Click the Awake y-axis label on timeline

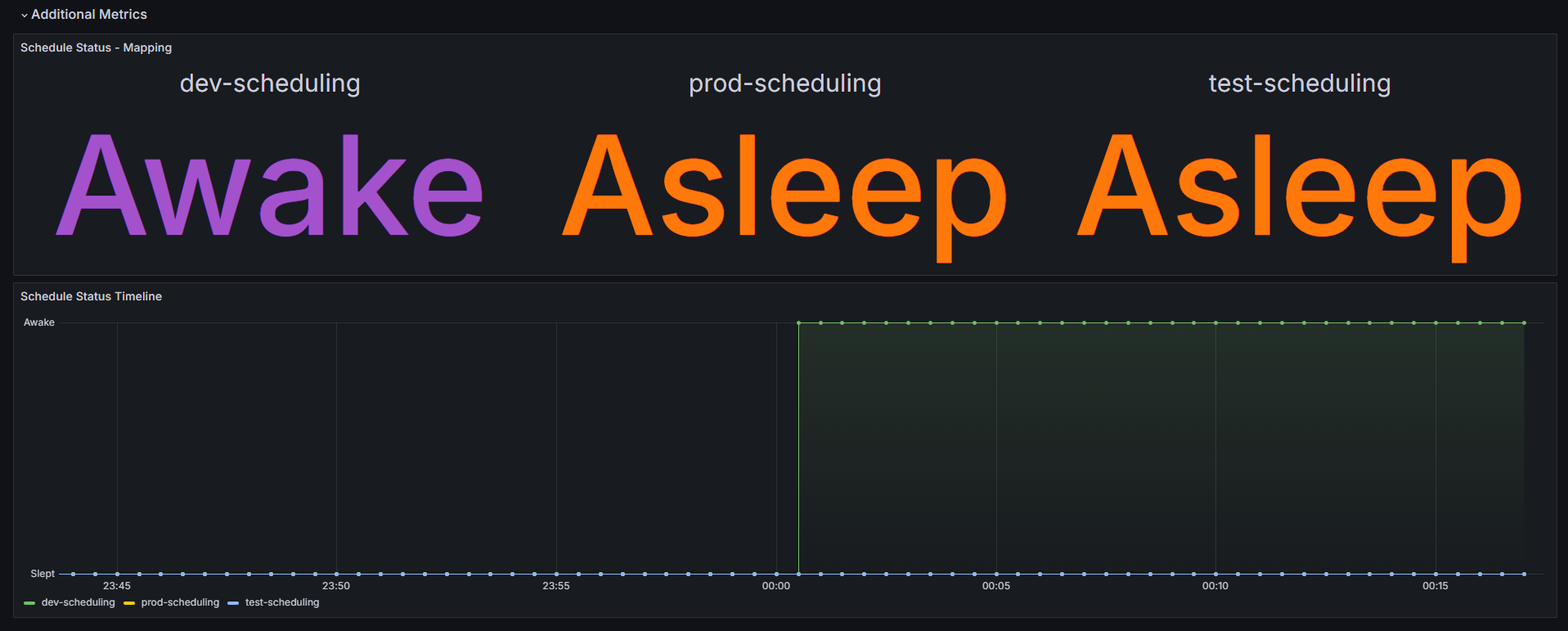pyautogui.click(x=39, y=322)
